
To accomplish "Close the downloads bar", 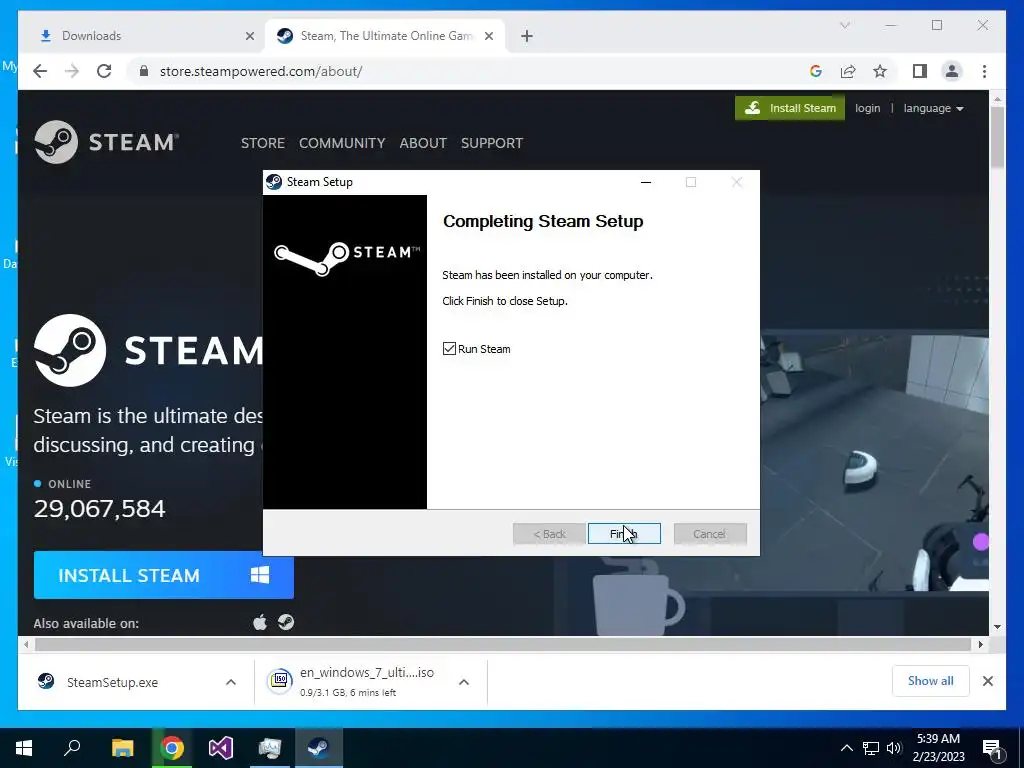I will (988, 681).
